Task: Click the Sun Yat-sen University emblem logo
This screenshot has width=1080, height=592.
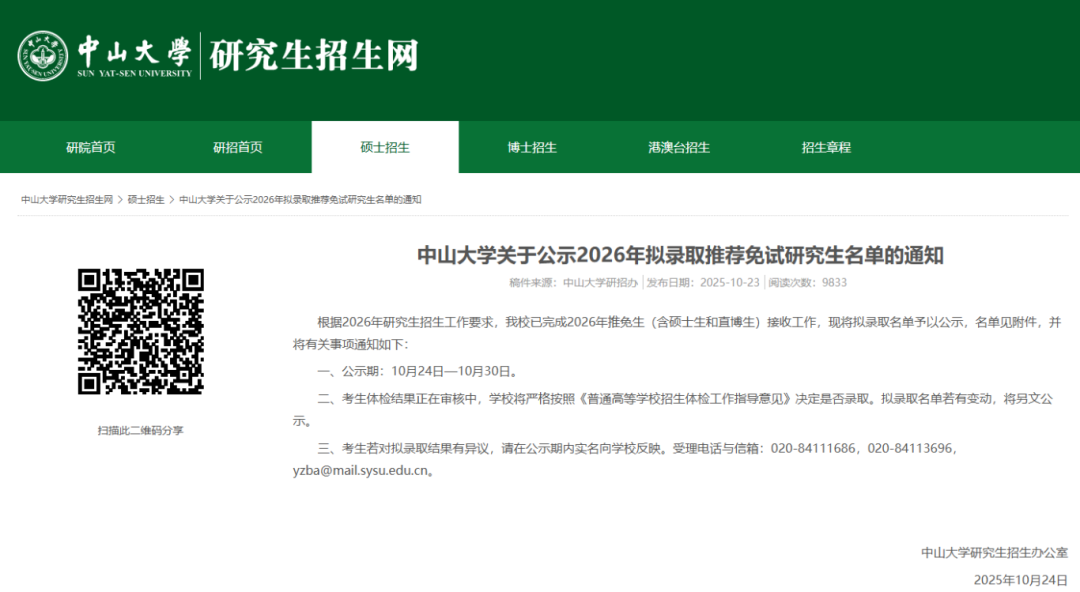Action: 43,56
